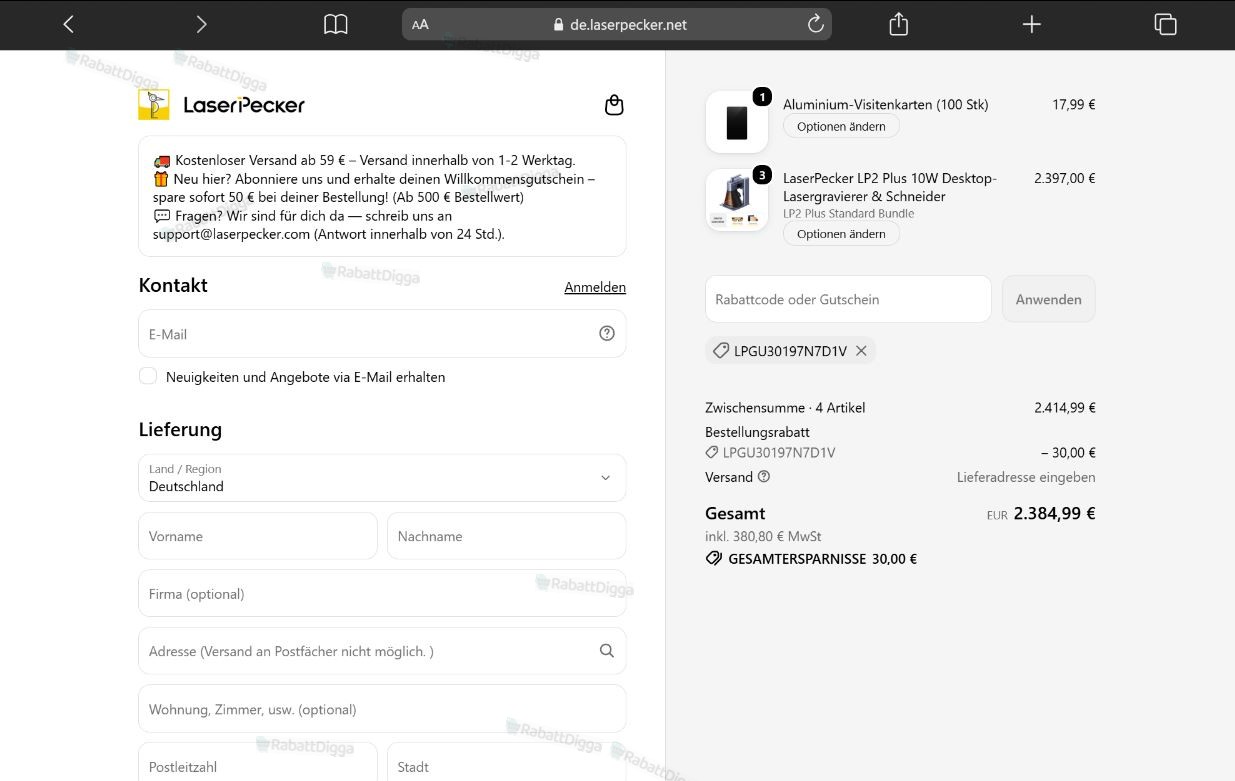Screen dimensions: 1235x781
Task: Select the Wohnung, Zimmer, usw. field
Action: pyautogui.click(x=382, y=709)
